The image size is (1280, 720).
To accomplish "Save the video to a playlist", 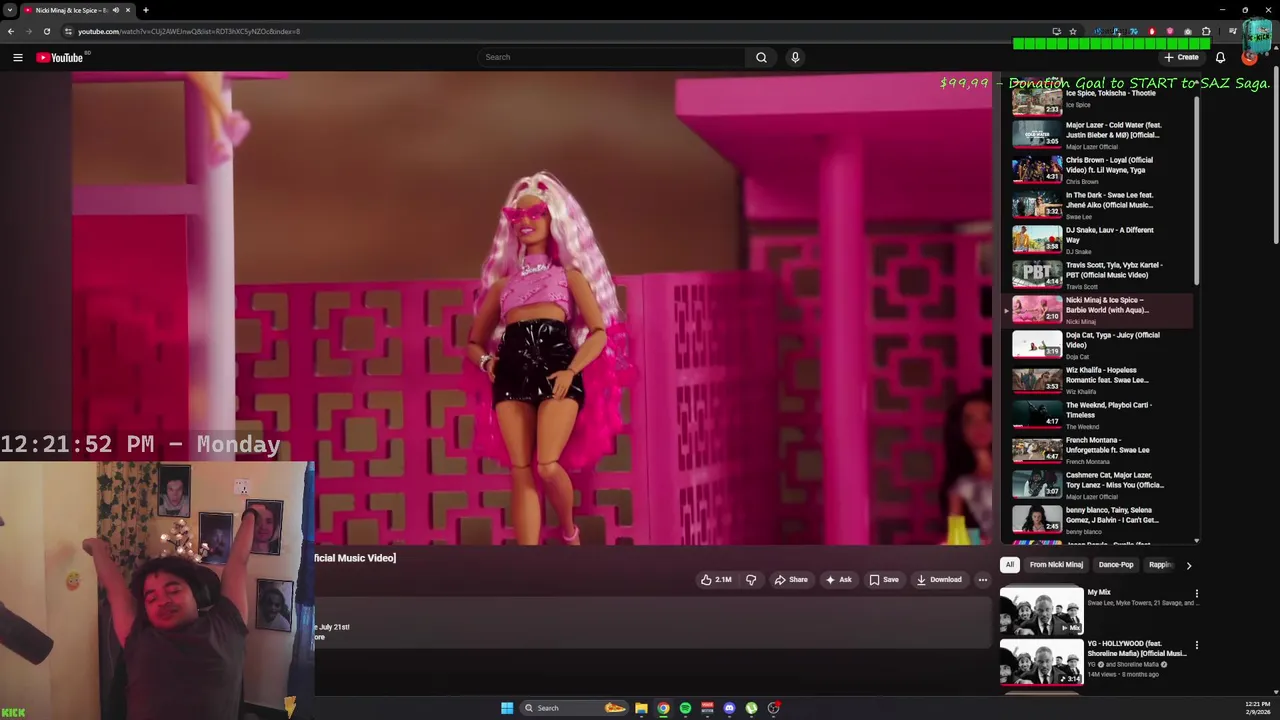I will [x=884, y=580].
